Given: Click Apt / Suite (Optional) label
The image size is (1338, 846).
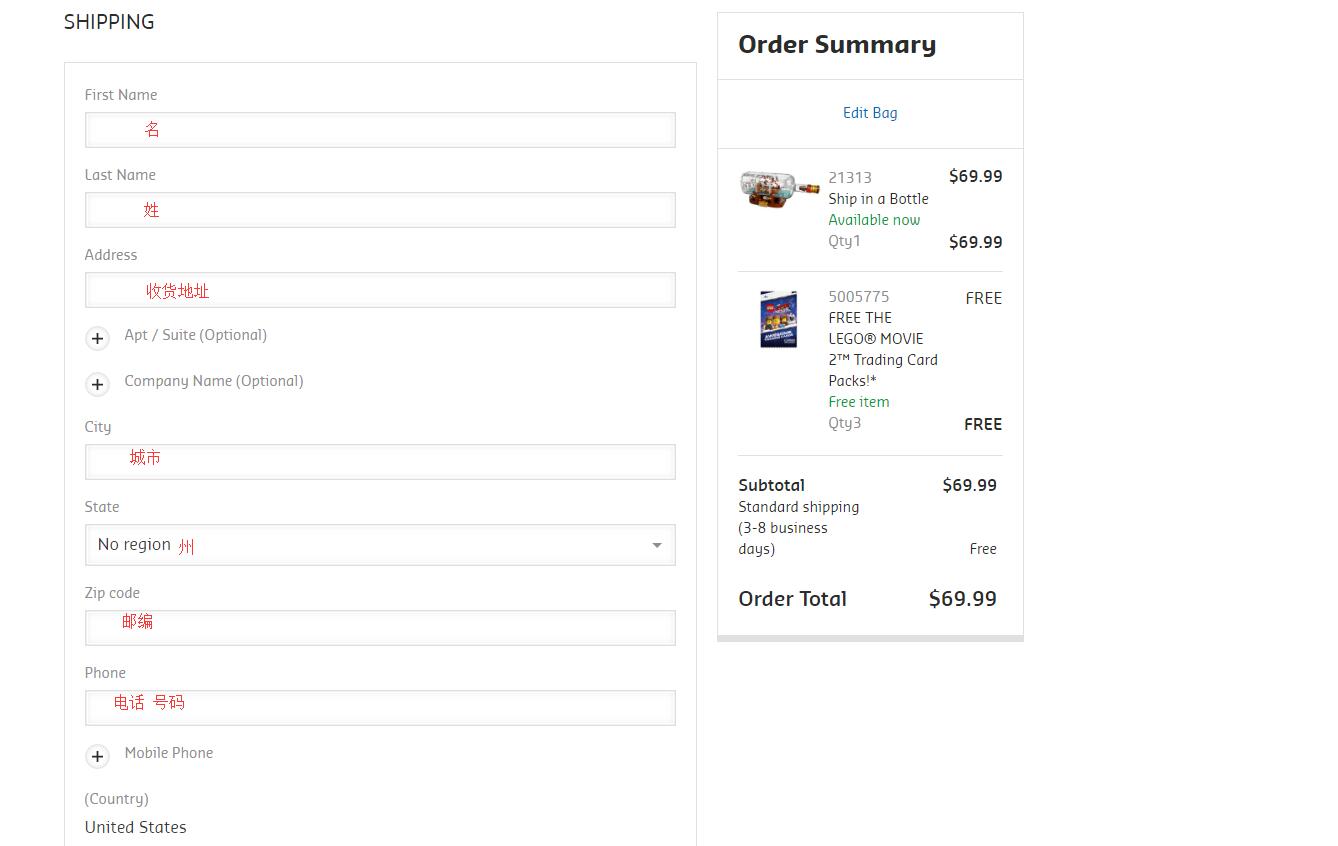Looking at the screenshot, I should (195, 335).
